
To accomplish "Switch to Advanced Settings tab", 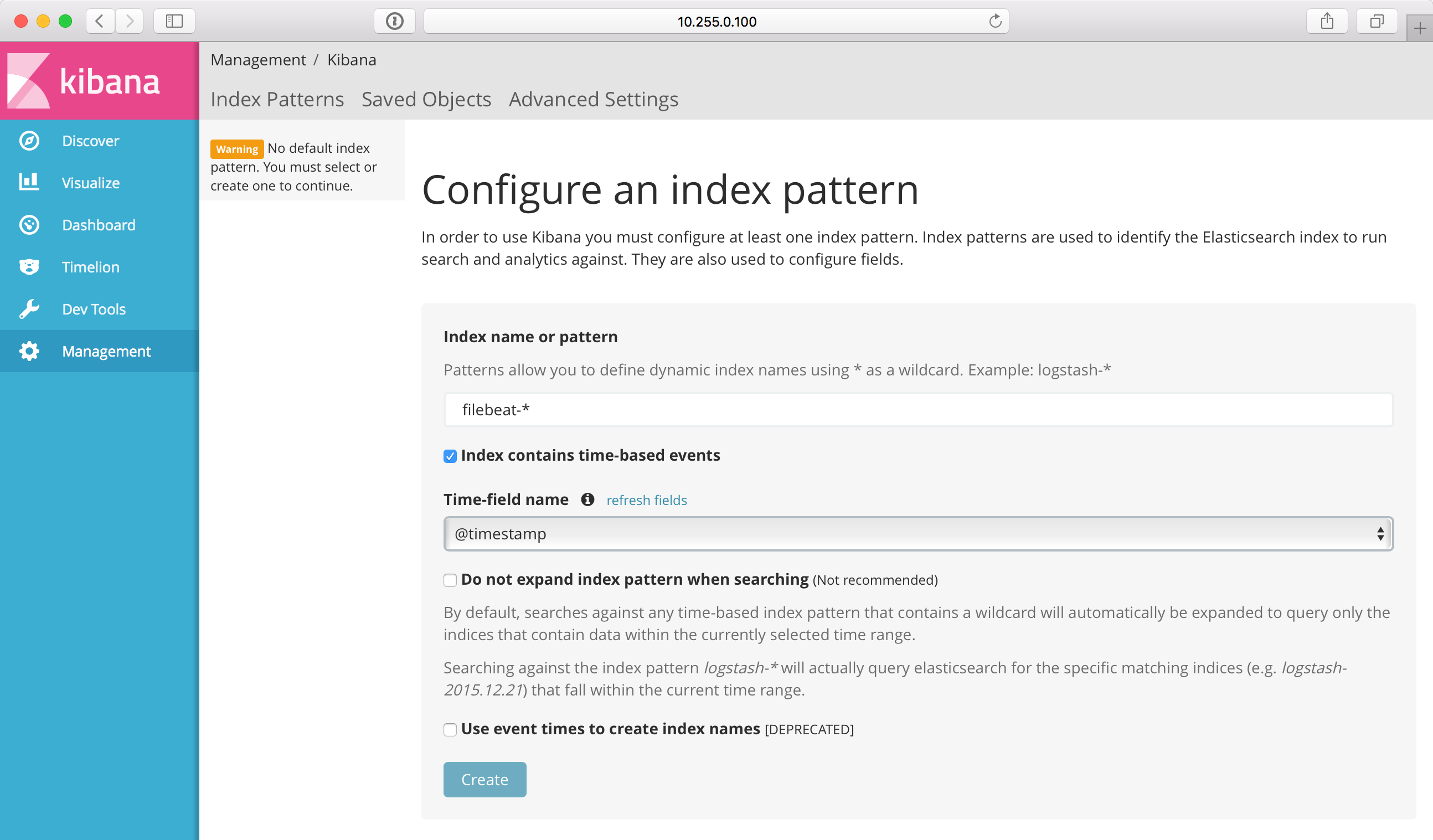I will point(593,99).
